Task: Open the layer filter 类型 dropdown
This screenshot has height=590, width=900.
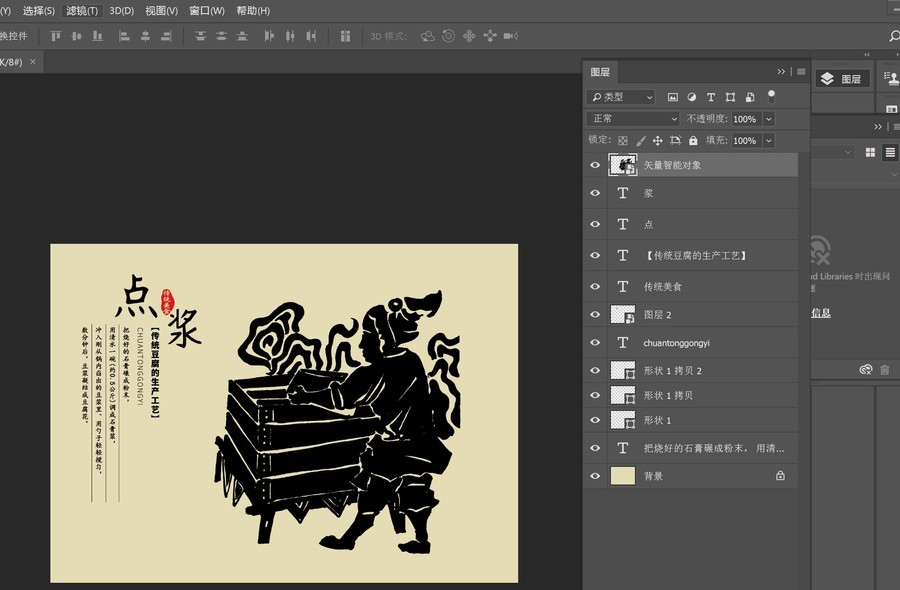Action: click(x=620, y=97)
